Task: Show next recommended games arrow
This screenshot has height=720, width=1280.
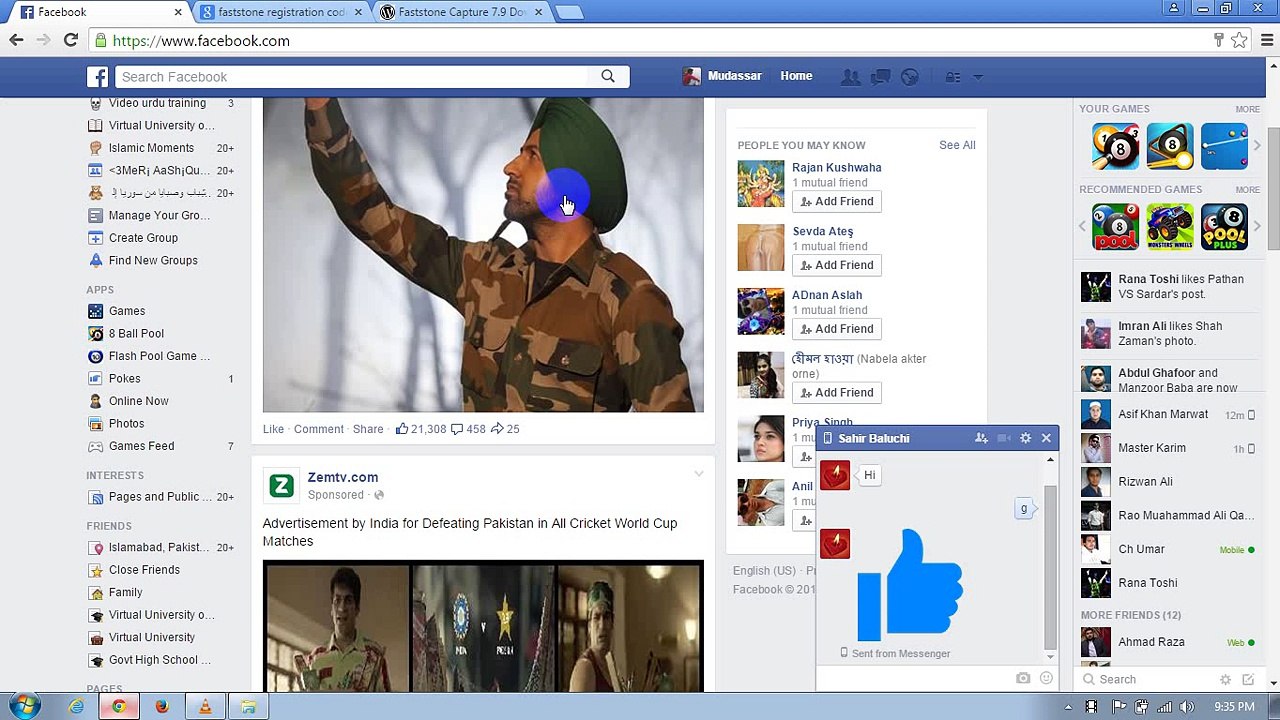Action: click(x=1257, y=227)
